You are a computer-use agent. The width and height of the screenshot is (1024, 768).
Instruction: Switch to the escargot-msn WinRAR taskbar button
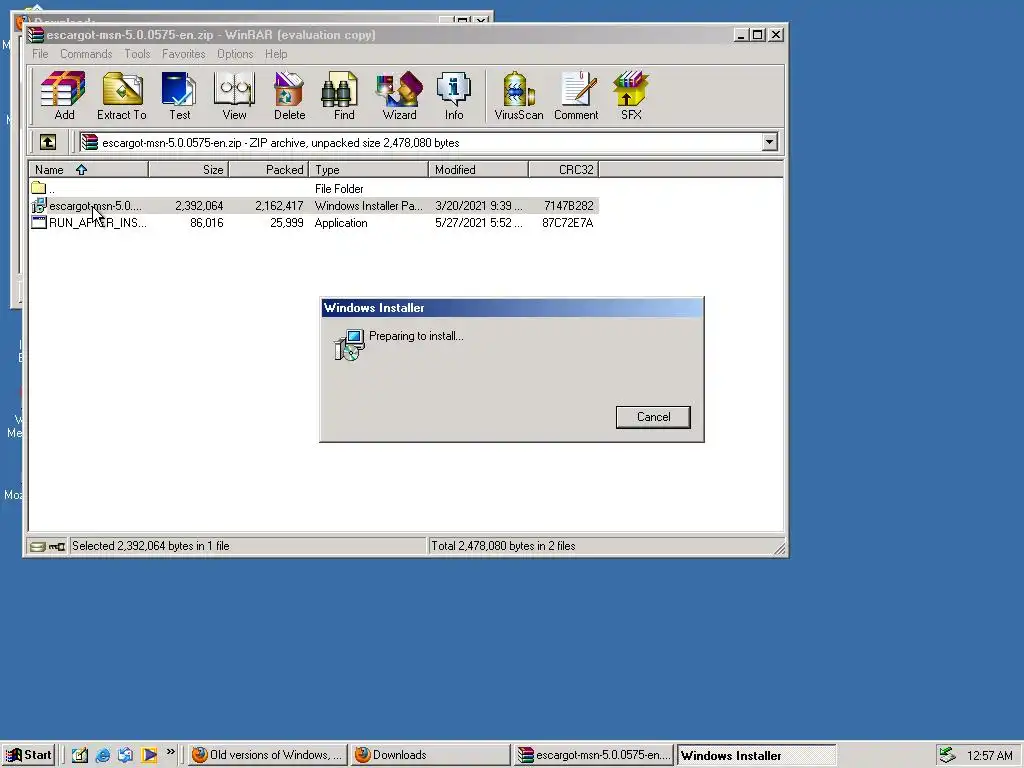pyautogui.click(x=594, y=755)
